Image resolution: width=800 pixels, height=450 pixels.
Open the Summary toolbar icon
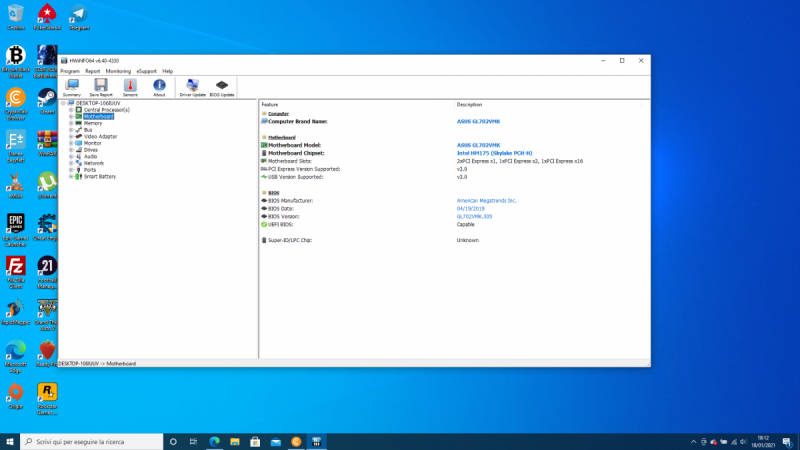[x=71, y=87]
